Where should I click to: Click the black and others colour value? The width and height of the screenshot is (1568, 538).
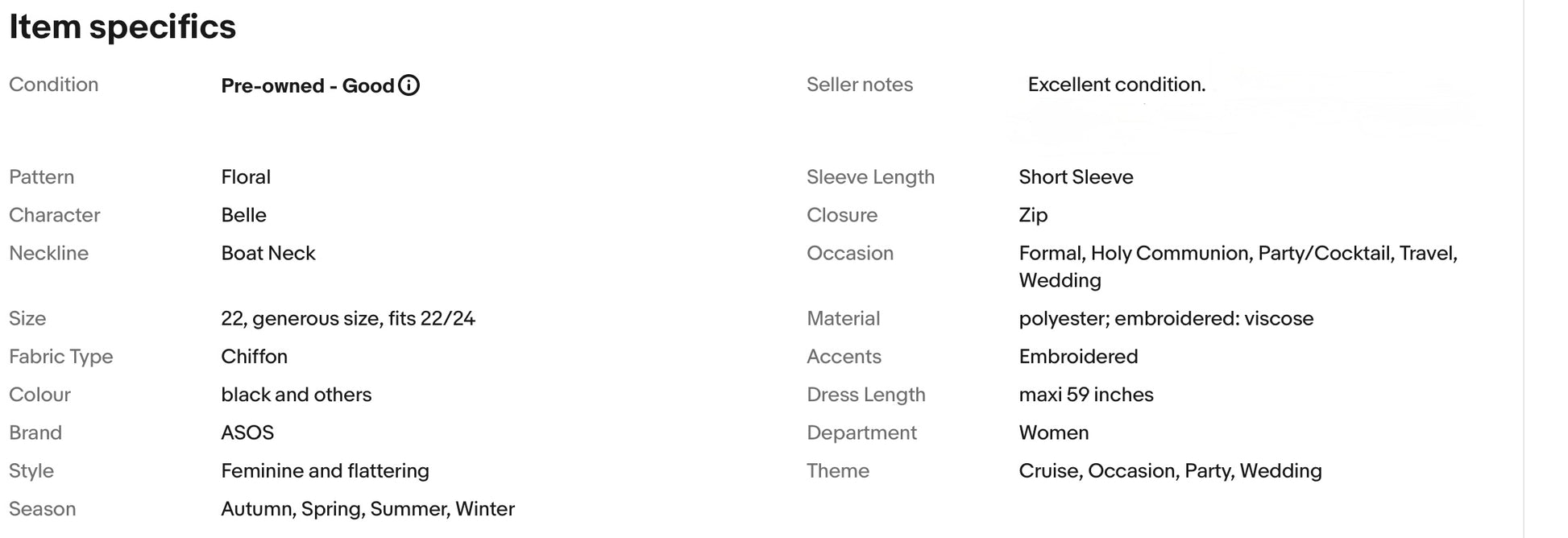pyautogui.click(x=296, y=395)
